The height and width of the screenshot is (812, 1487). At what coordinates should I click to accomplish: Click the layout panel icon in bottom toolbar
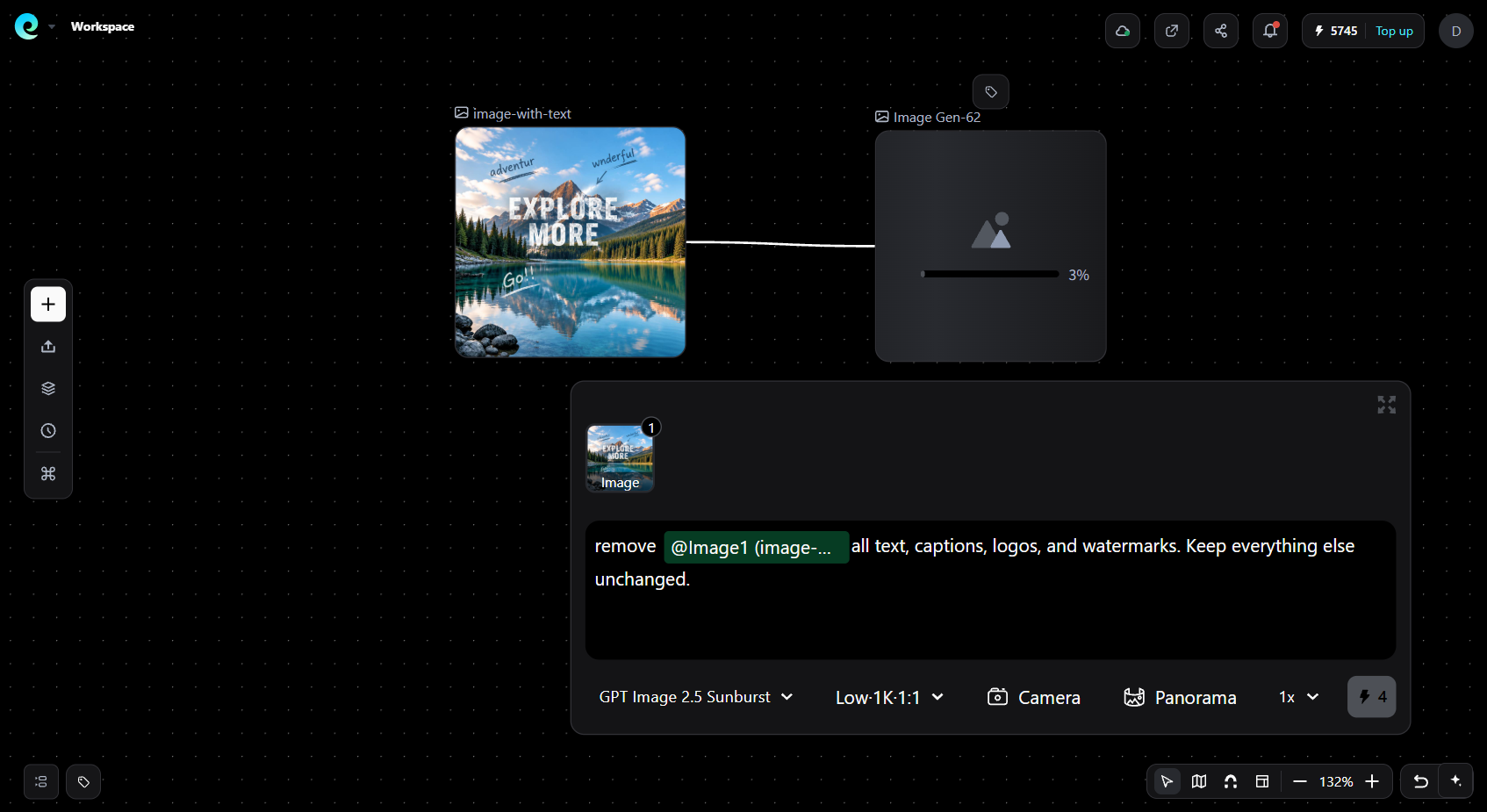(x=1262, y=781)
